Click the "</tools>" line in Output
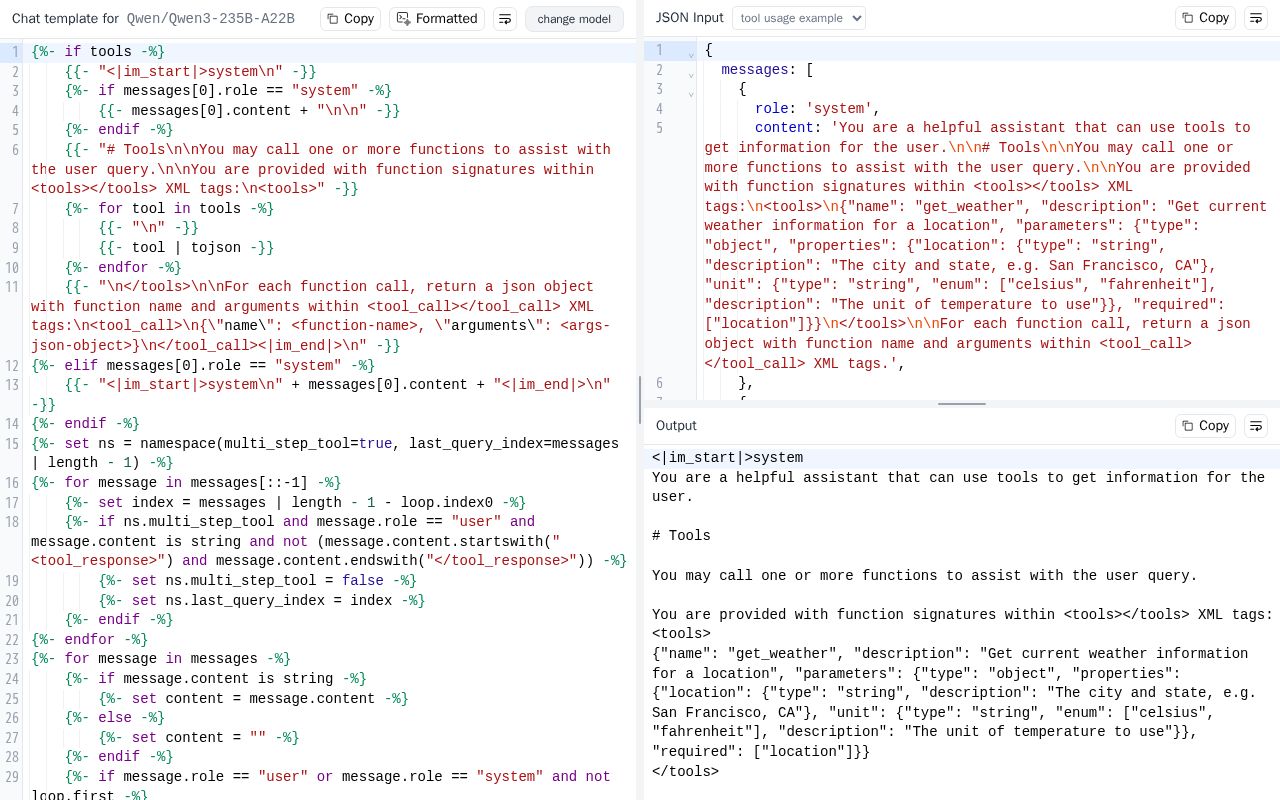1280x800 pixels. click(685, 772)
